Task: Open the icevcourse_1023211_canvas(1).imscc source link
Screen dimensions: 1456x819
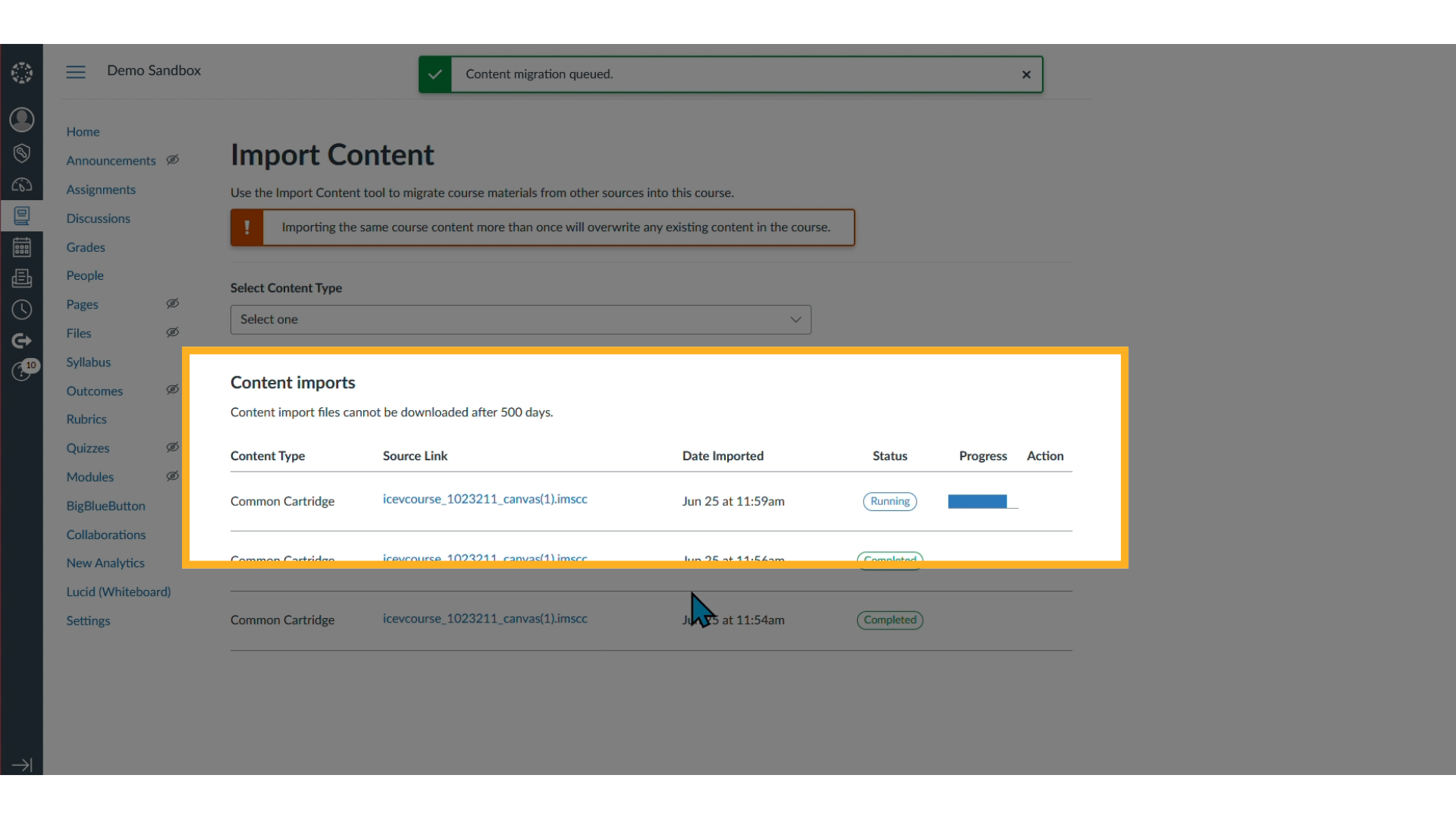Action: point(485,499)
